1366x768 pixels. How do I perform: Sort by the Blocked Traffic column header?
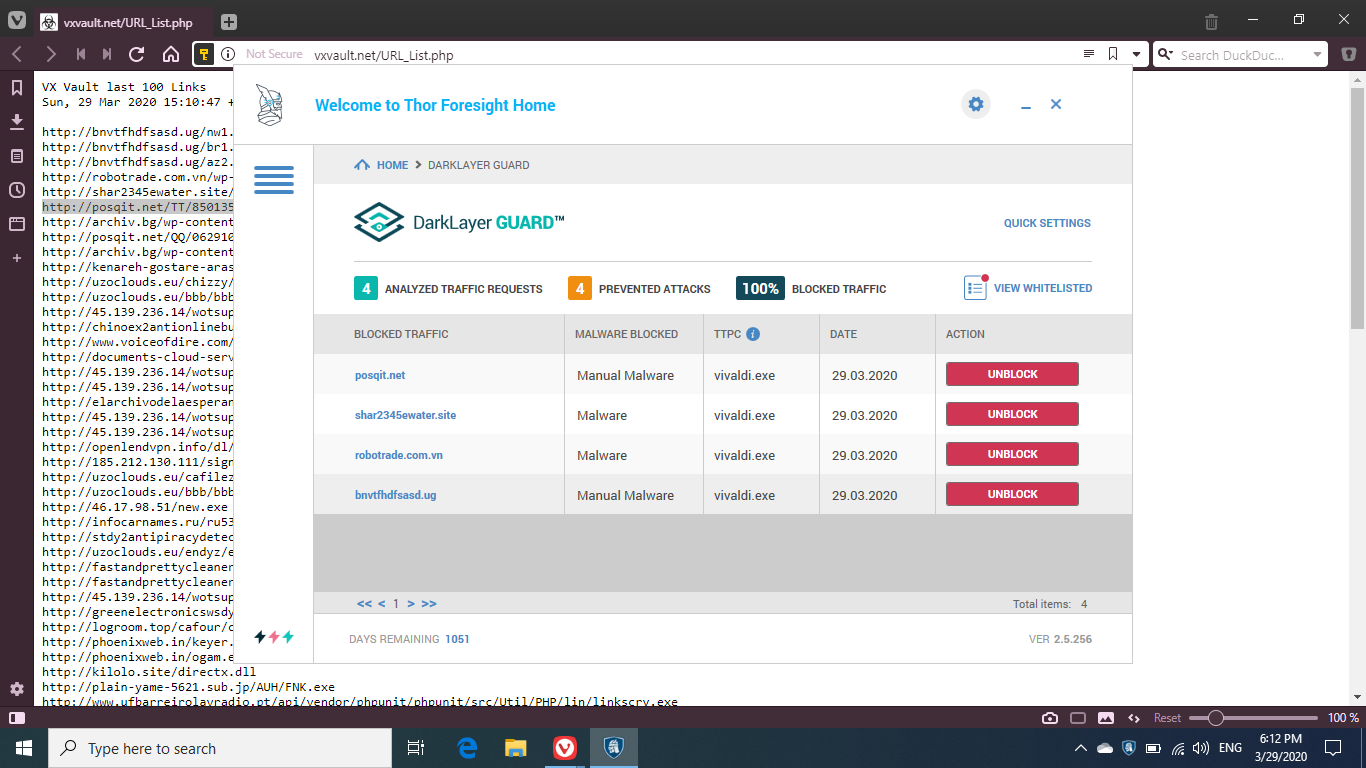click(x=401, y=334)
